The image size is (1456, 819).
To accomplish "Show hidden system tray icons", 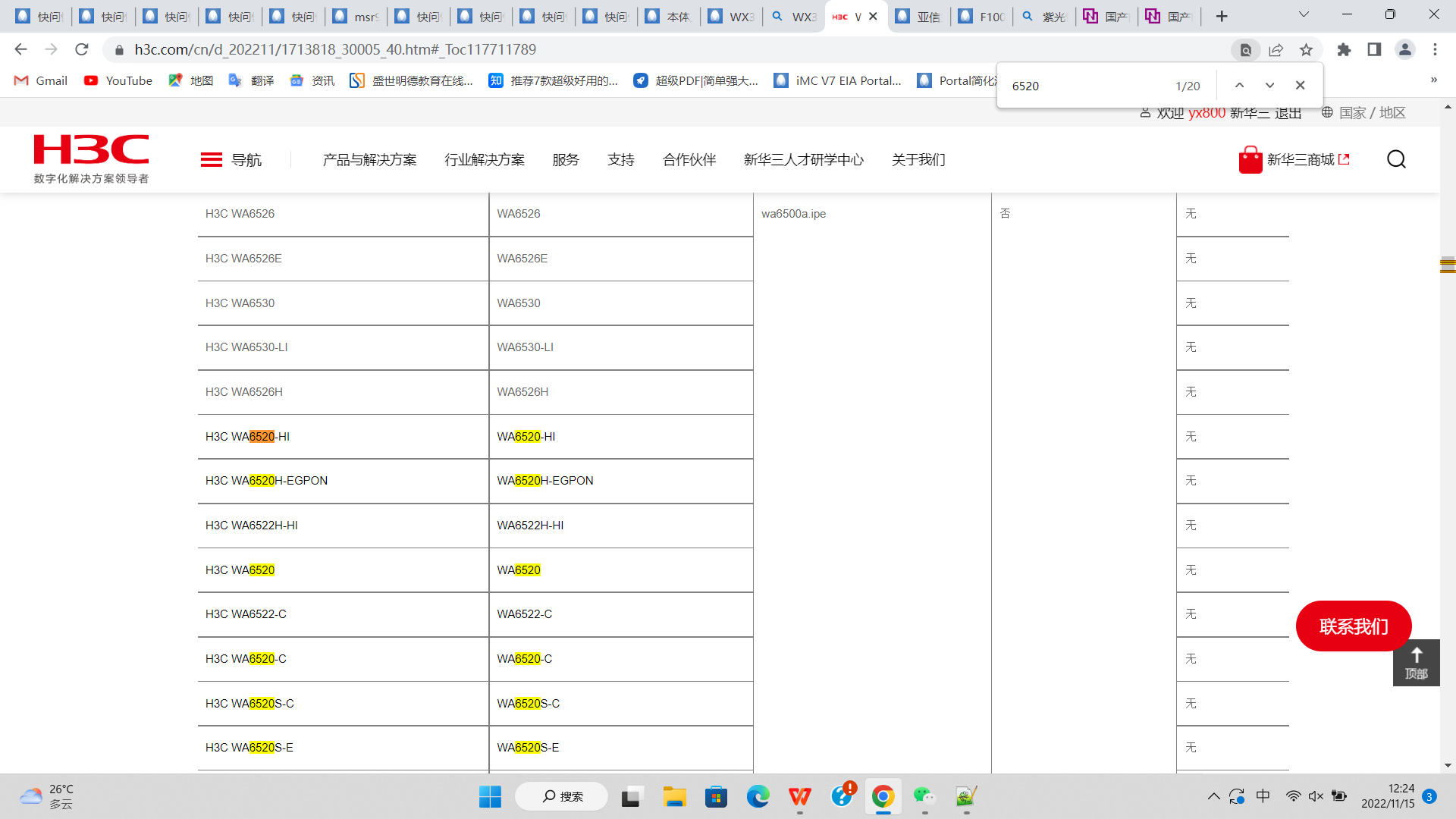I will click(x=1213, y=796).
